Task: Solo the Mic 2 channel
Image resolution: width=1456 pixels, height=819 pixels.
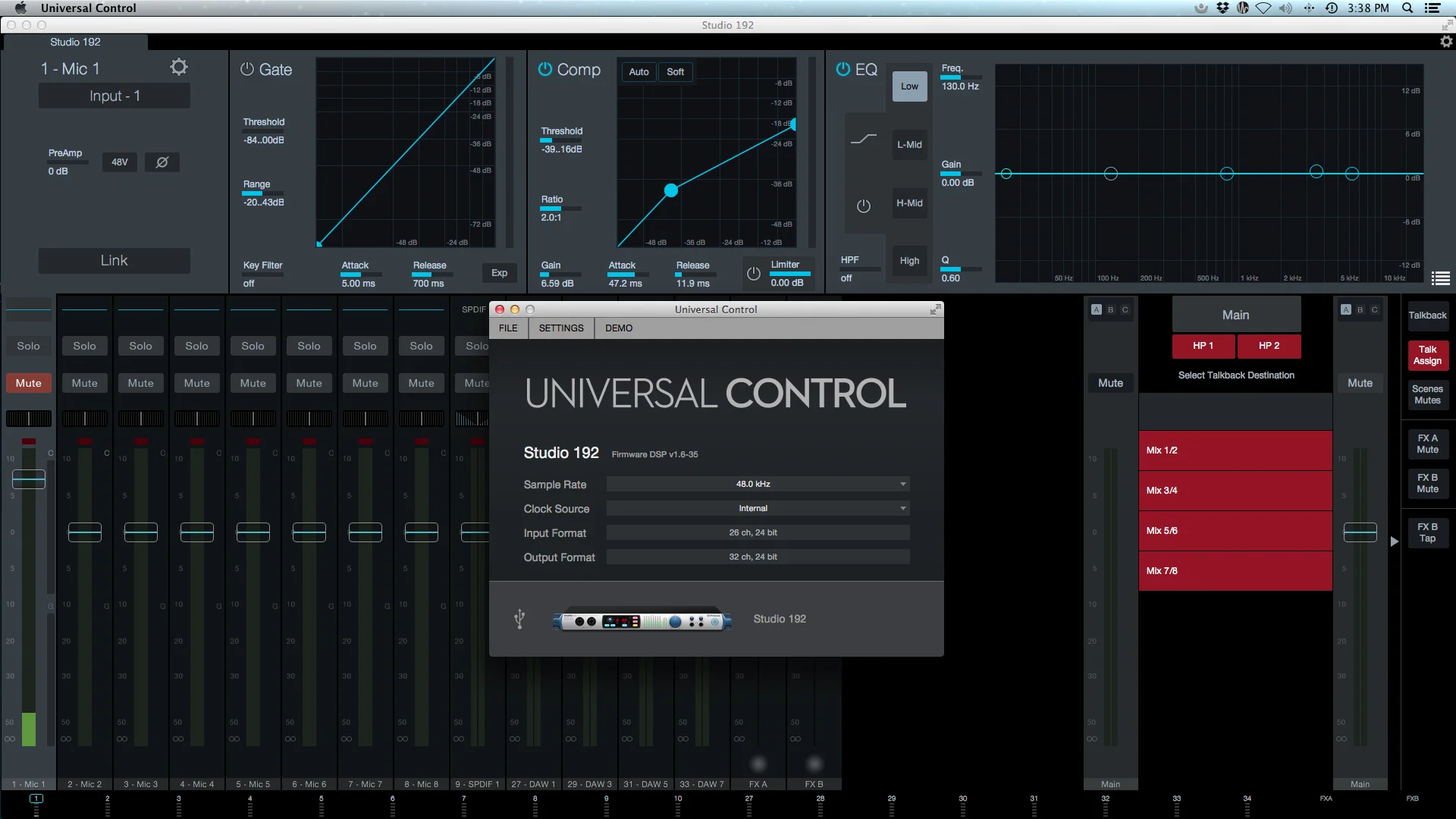Action: pos(84,346)
